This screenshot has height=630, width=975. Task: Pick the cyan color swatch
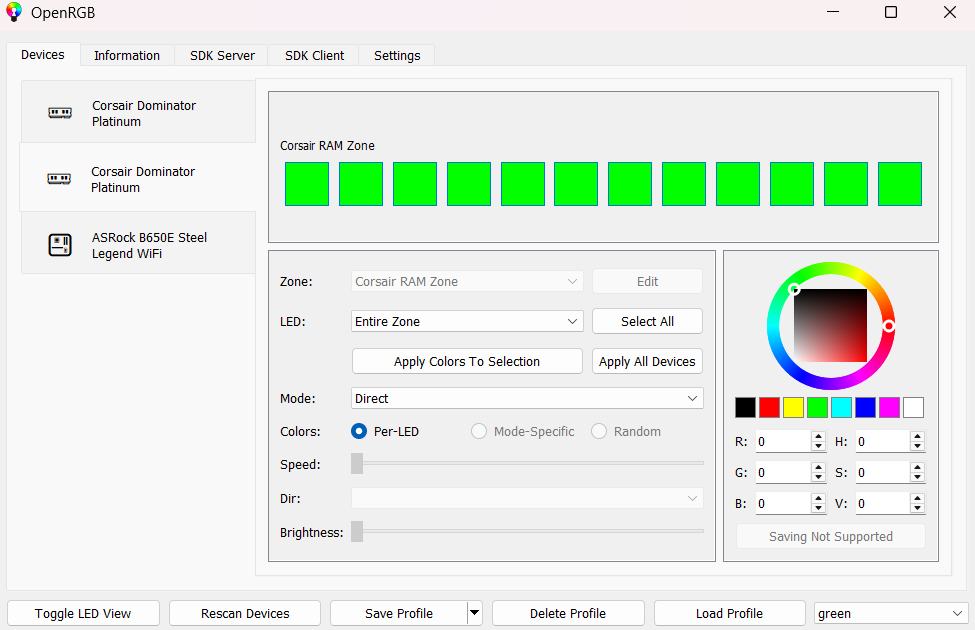pos(841,407)
